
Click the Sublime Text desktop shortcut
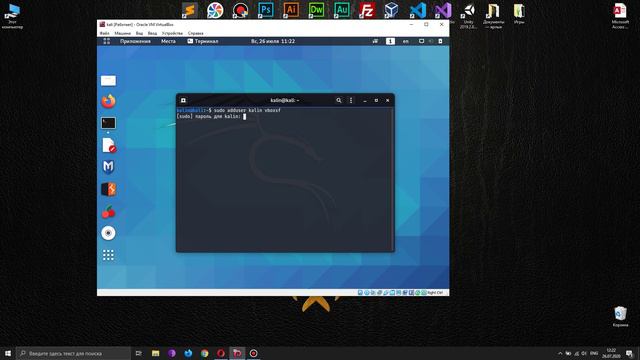(190, 10)
